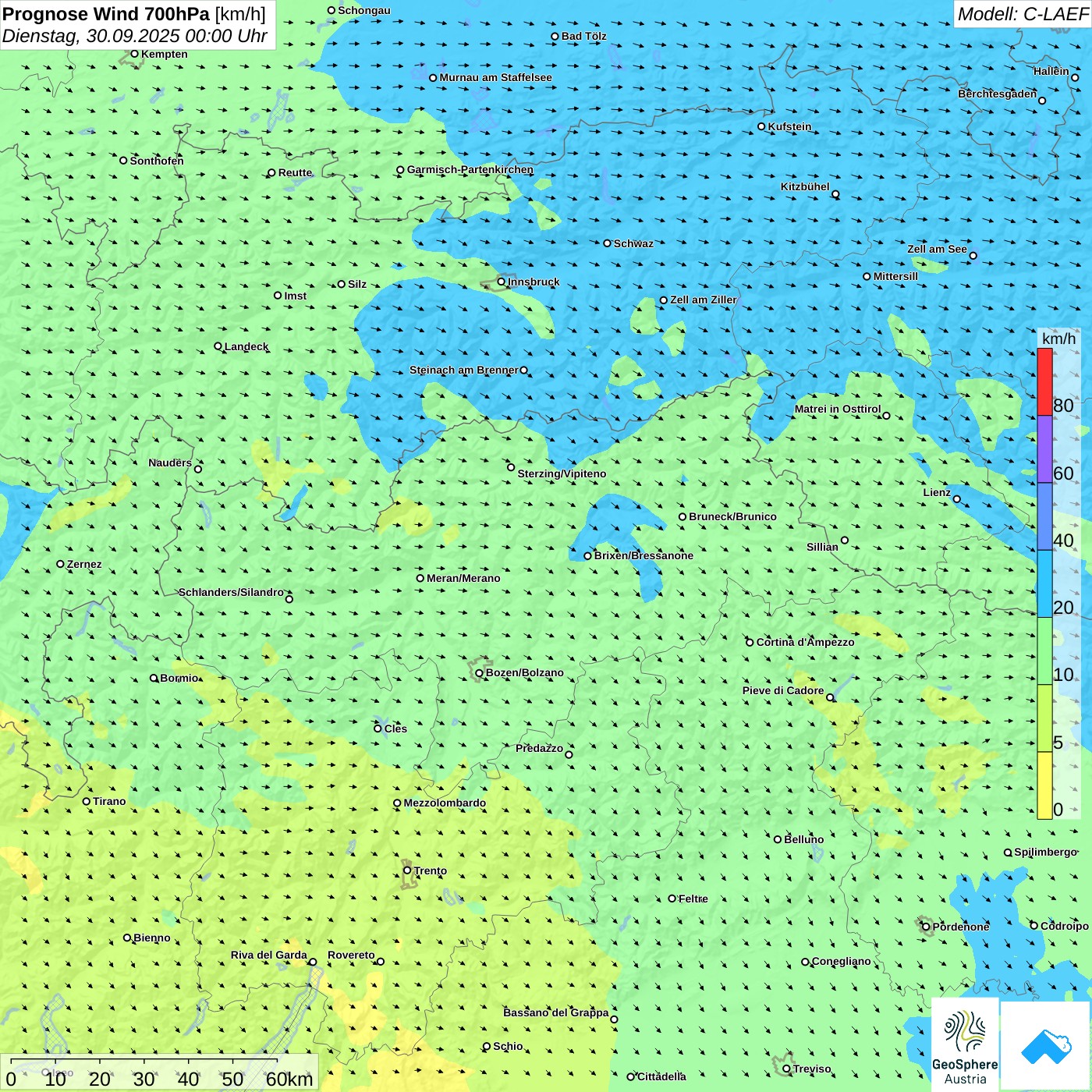This screenshot has width=1092, height=1092.
Task: Select the Rovereto city label
Action: tap(351, 955)
